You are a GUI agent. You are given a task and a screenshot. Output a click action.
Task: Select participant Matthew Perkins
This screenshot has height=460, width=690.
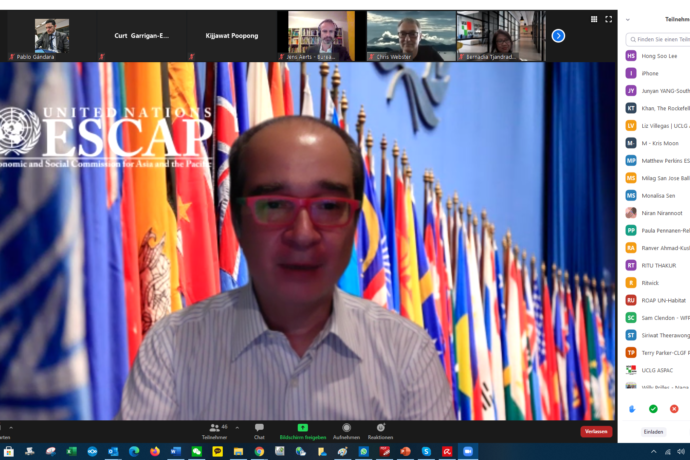657,161
